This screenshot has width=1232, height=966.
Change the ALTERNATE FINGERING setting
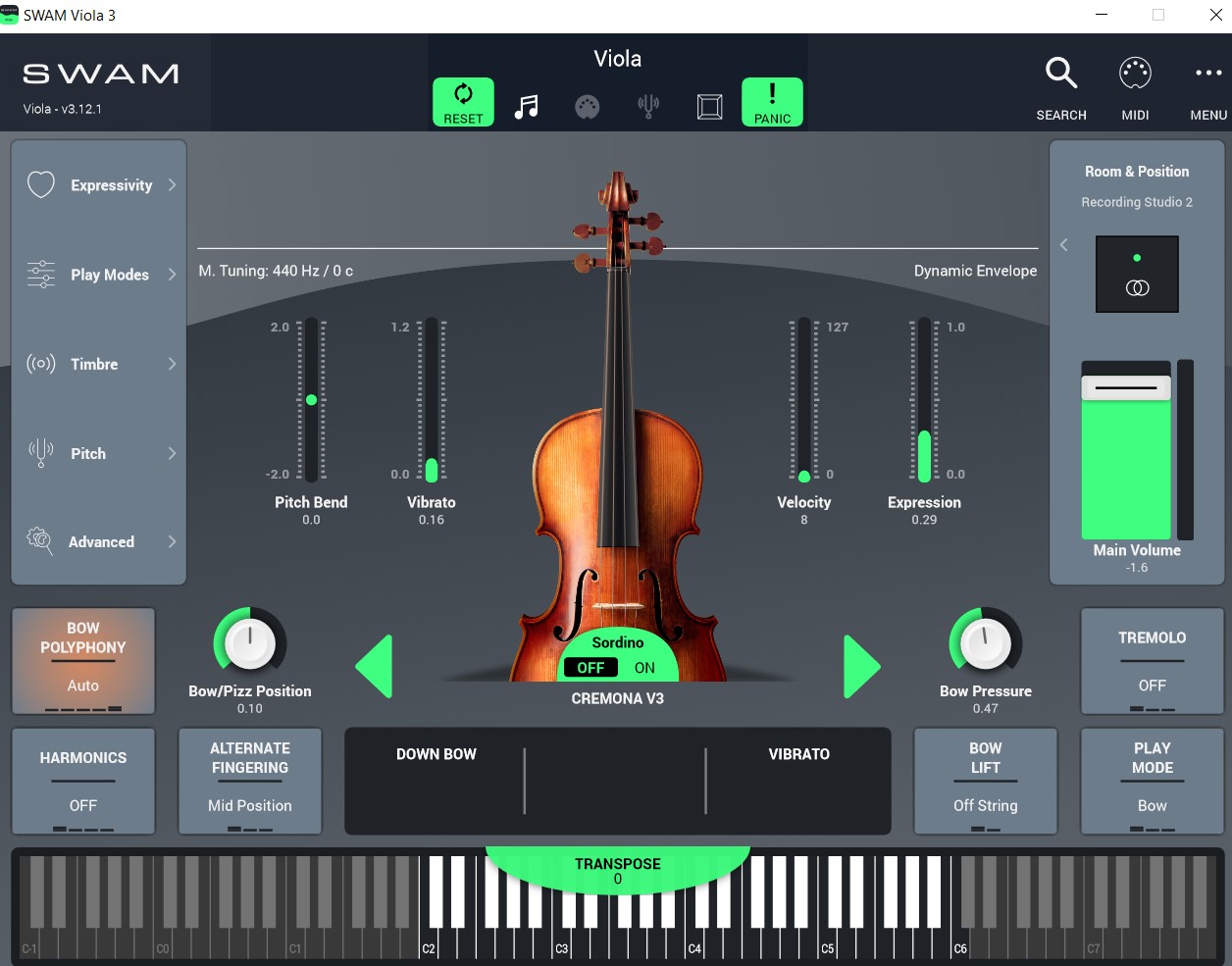(250, 782)
